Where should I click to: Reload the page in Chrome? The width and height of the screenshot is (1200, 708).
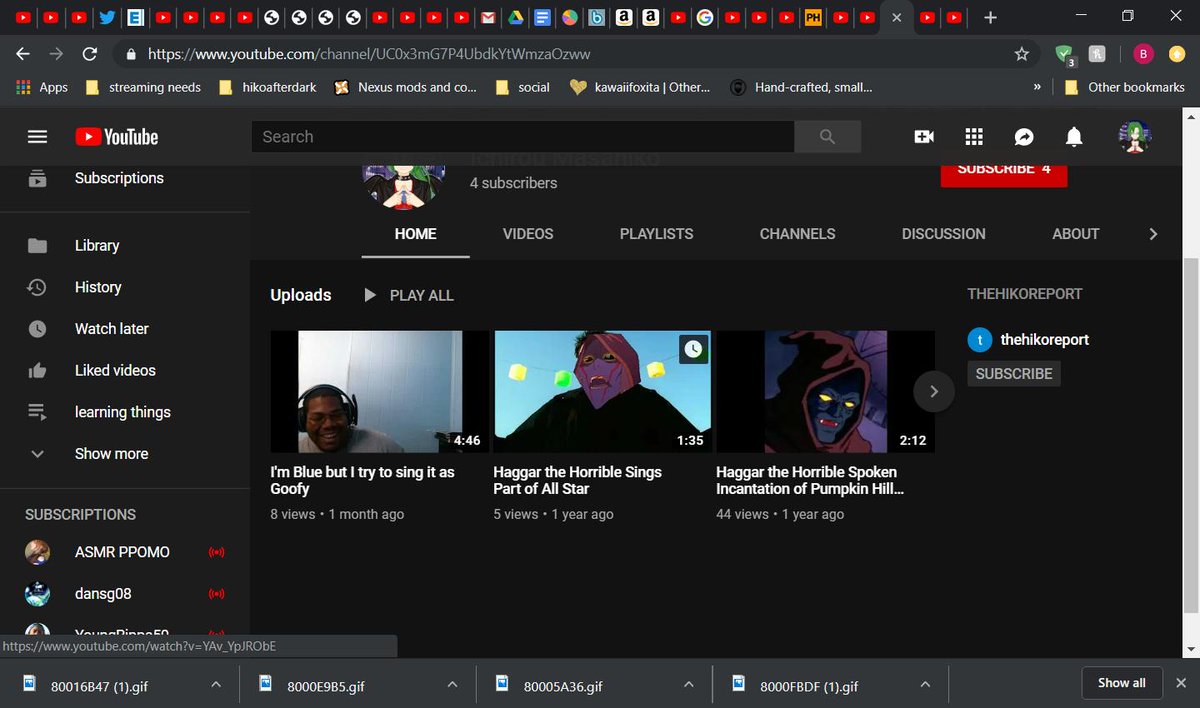click(x=90, y=54)
